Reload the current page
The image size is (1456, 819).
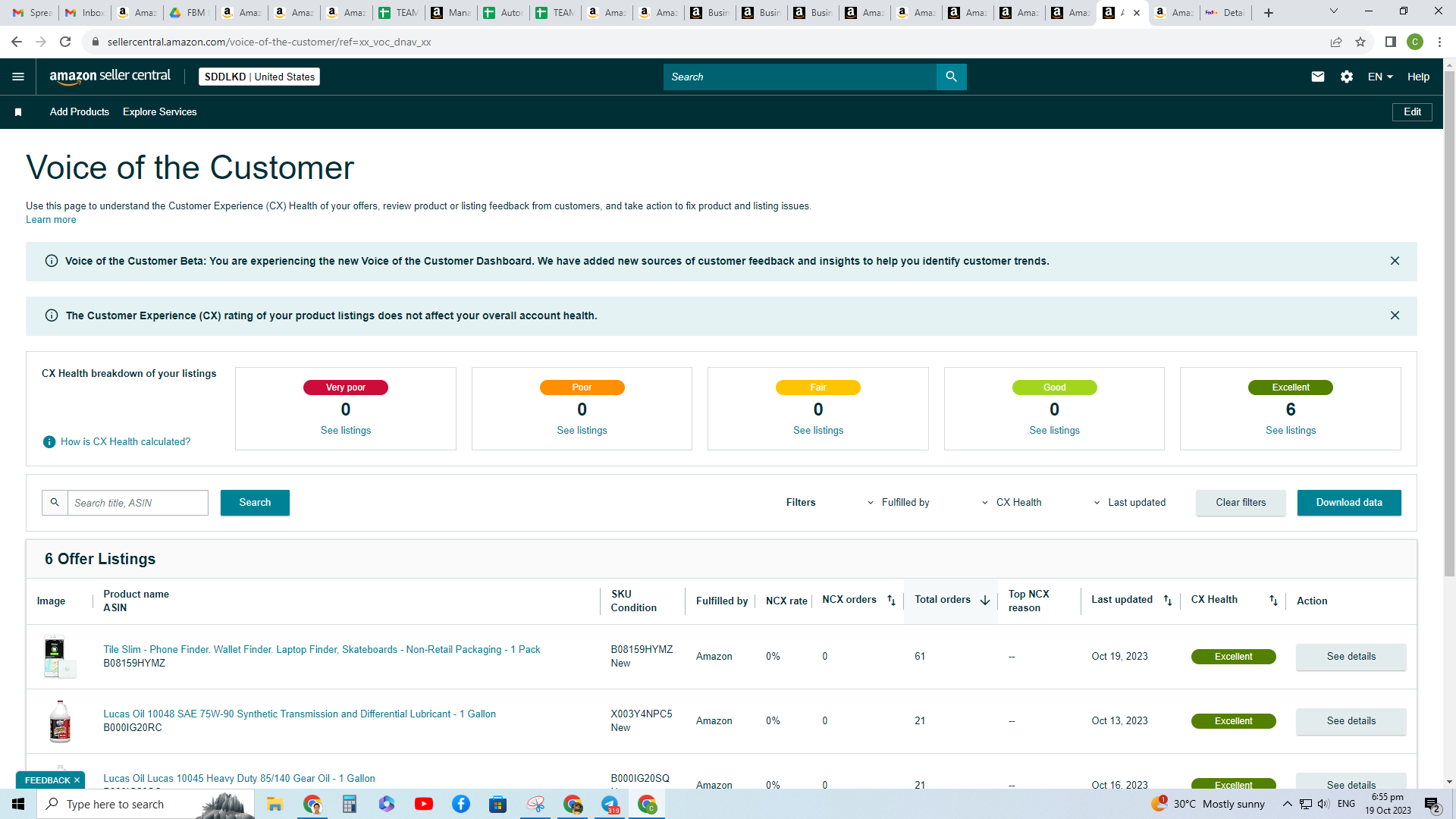pyautogui.click(x=65, y=42)
